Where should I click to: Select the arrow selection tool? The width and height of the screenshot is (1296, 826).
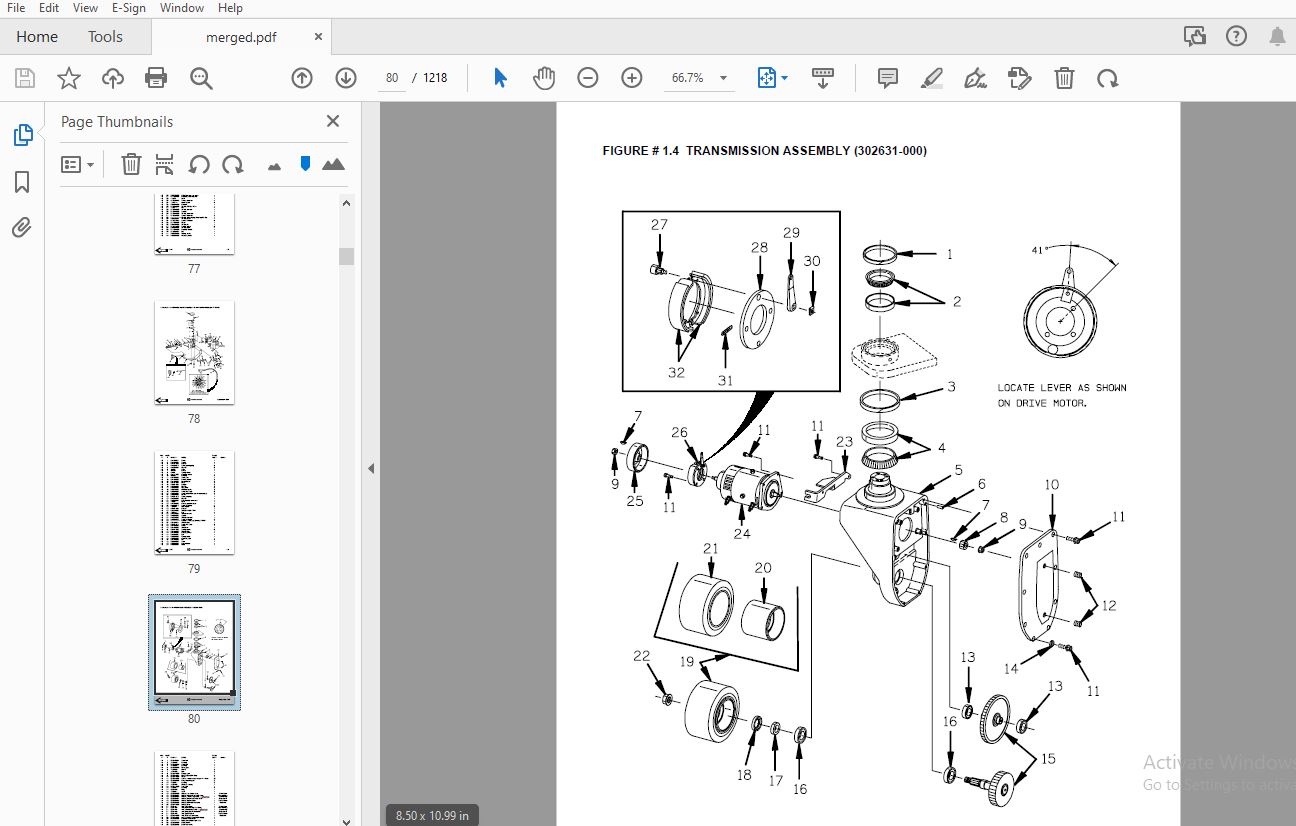501,78
